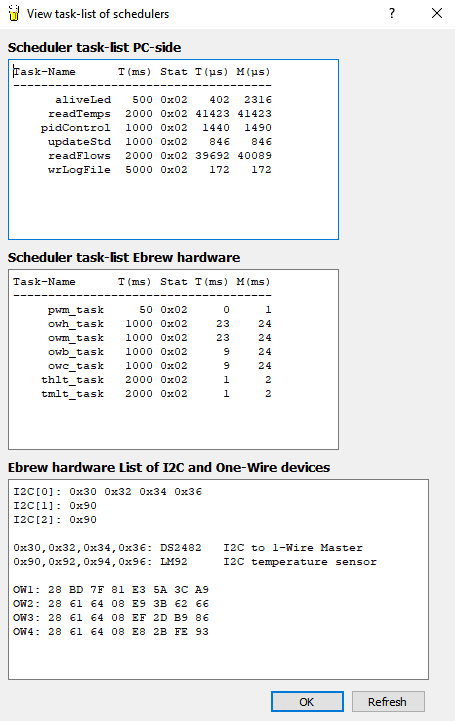Click the readFlows task line

[x=142, y=156]
